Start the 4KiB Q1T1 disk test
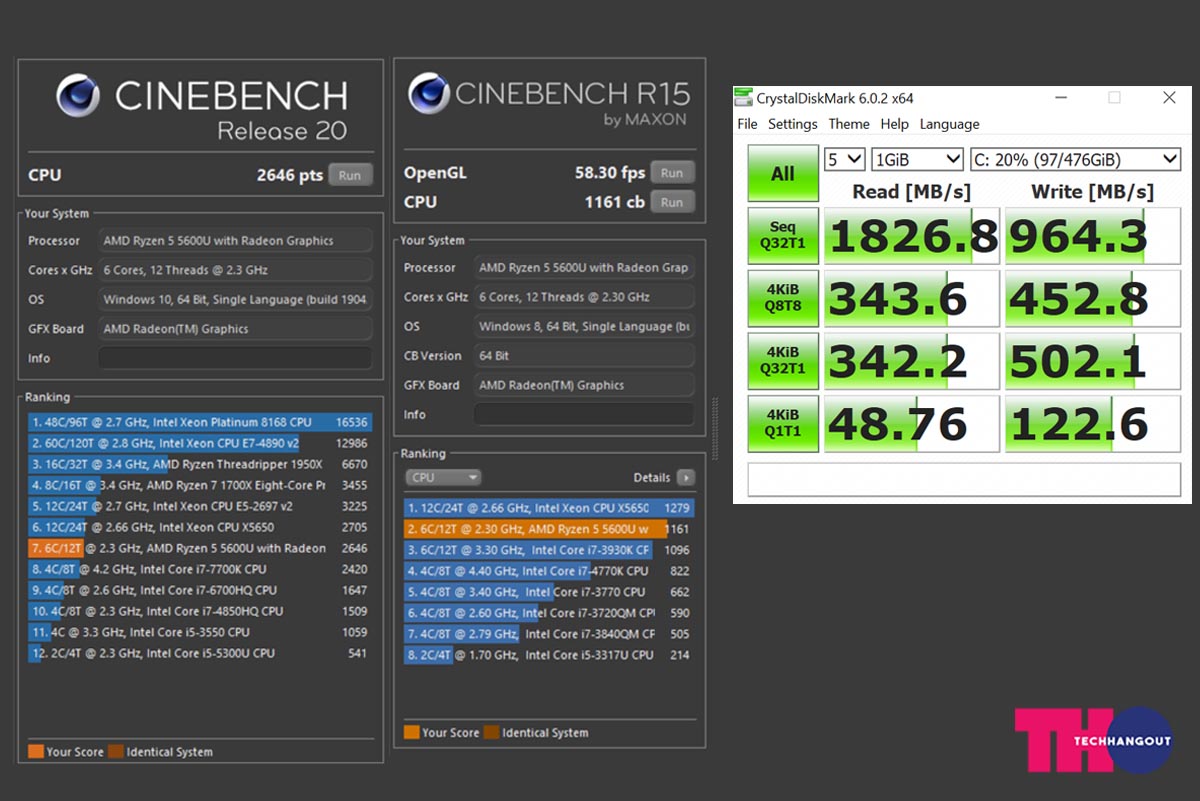This screenshot has height=801, width=1200. click(x=783, y=424)
